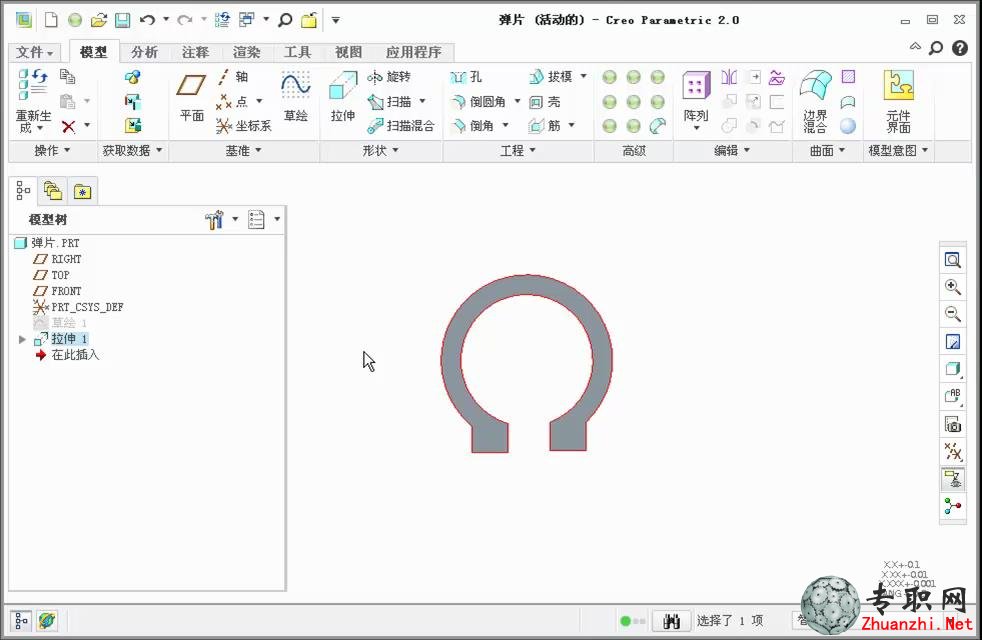This screenshot has height=640, width=982.
Task: Switch to the 分析 tab
Action: click(145, 53)
